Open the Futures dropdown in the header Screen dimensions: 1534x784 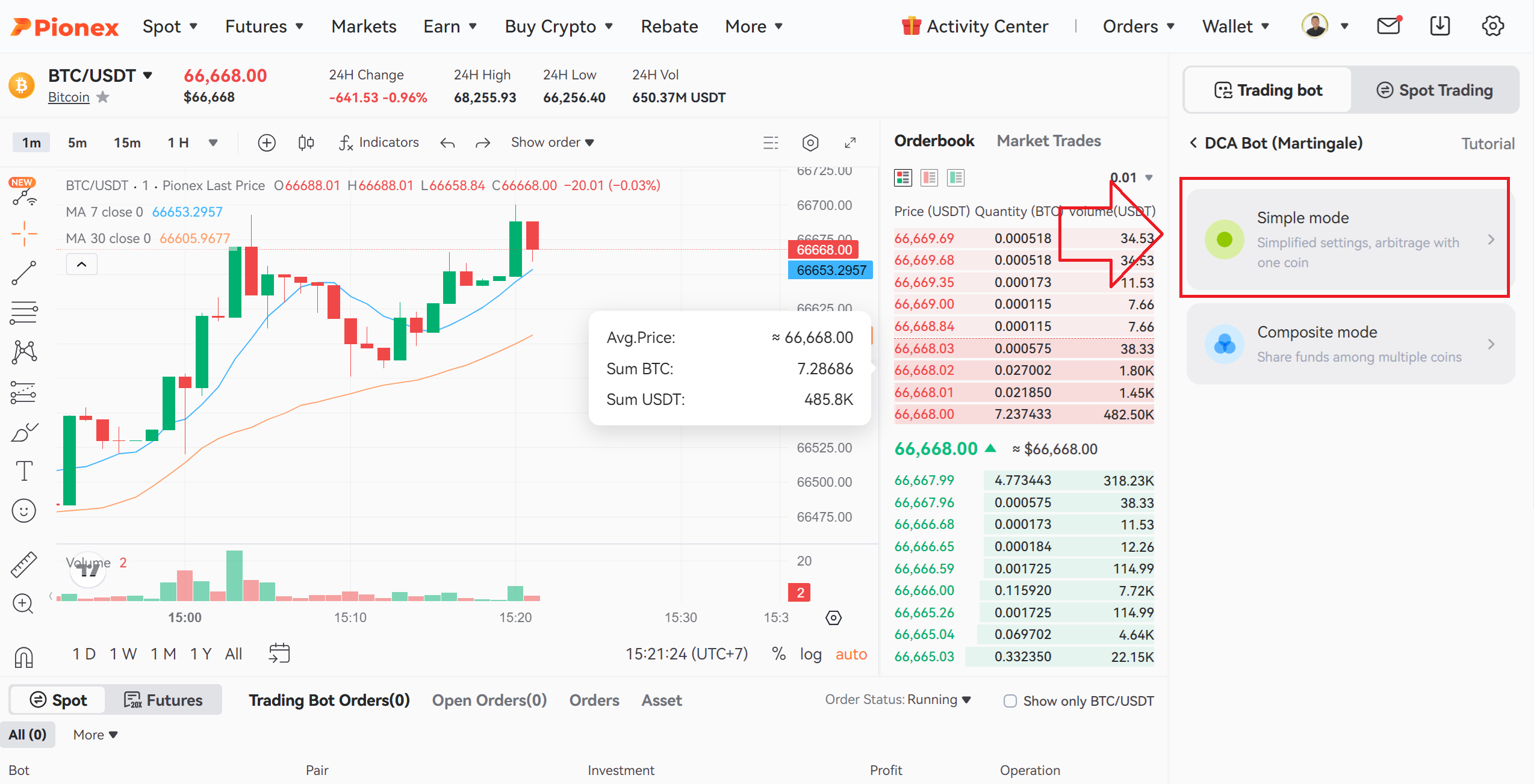point(265,26)
